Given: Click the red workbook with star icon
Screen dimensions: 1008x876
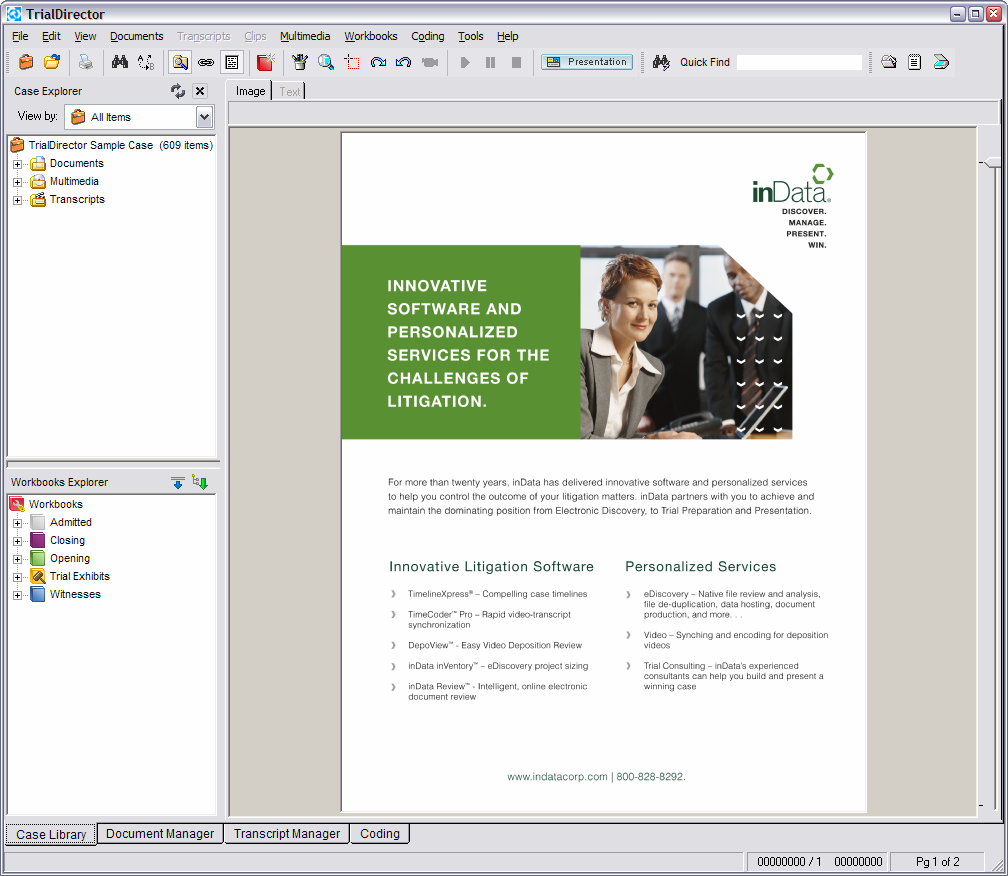Looking at the screenshot, I should pyautogui.click(x=265, y=62).
